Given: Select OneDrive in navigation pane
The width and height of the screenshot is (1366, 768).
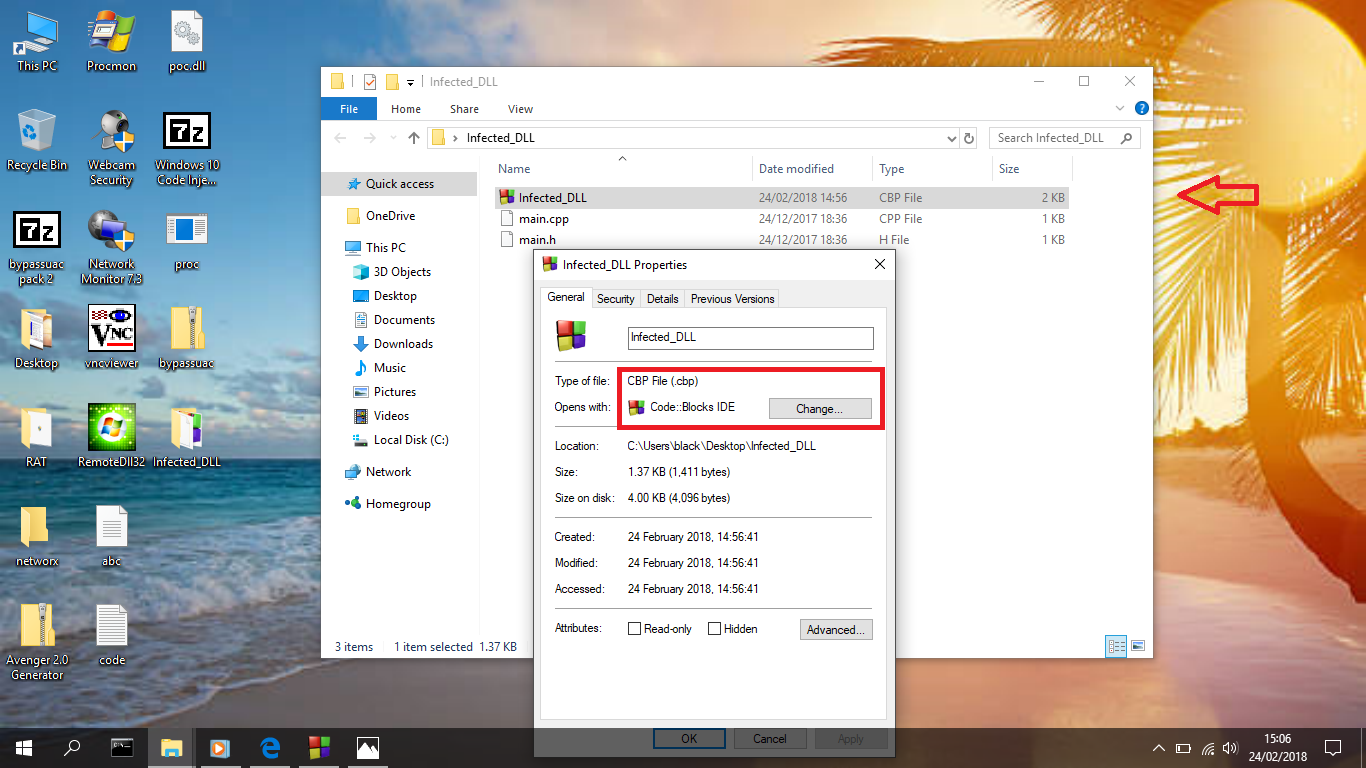Looking at the screenshot, I should (390, 216).
